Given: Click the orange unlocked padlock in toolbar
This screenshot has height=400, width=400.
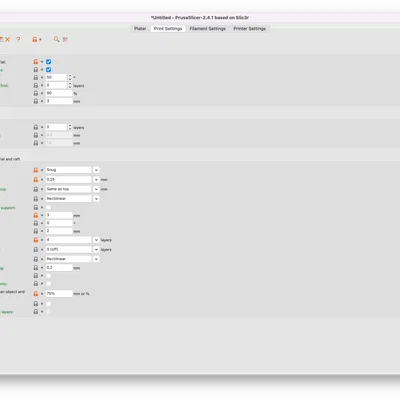Looking at the screenshot, I should tap(35, 39).
